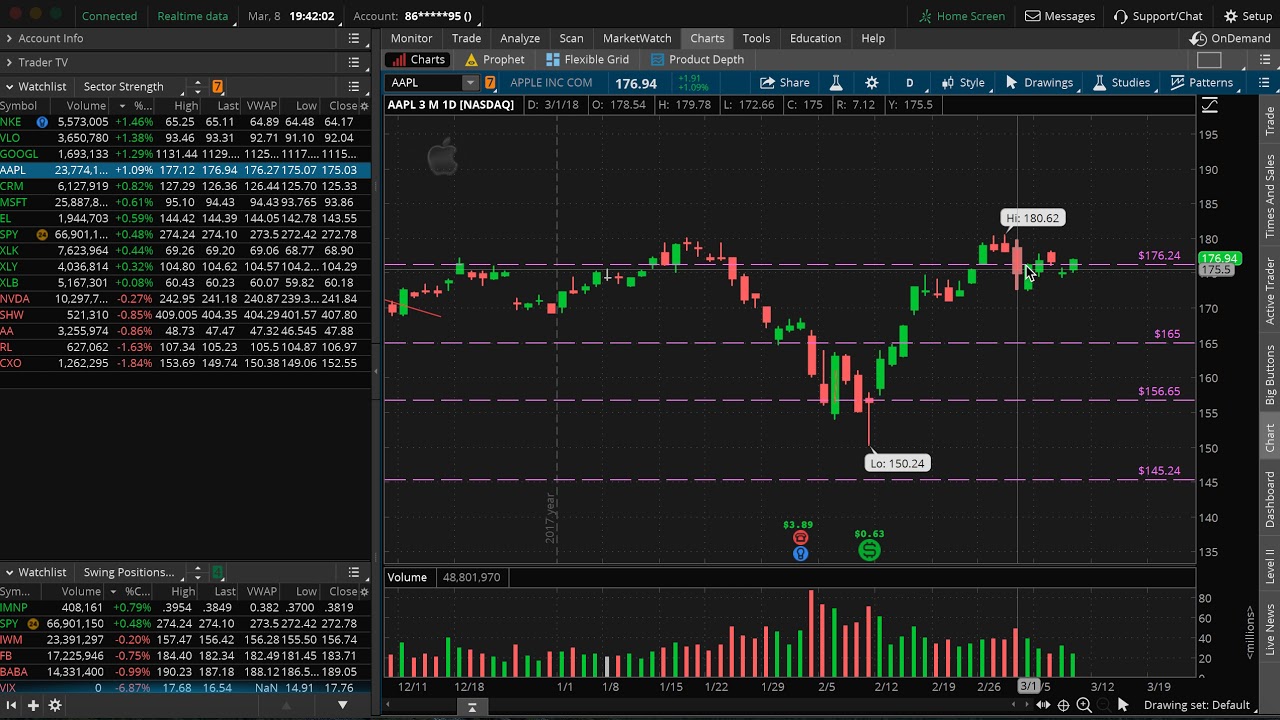Screen dimensions: 1280x720
Task: Open the Flexible Grid subtab
Action: tap(587, 60)
